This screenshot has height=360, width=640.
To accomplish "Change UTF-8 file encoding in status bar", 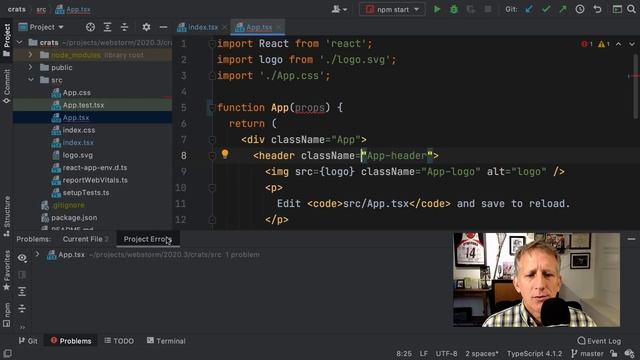I will click(x=446, y=354).
